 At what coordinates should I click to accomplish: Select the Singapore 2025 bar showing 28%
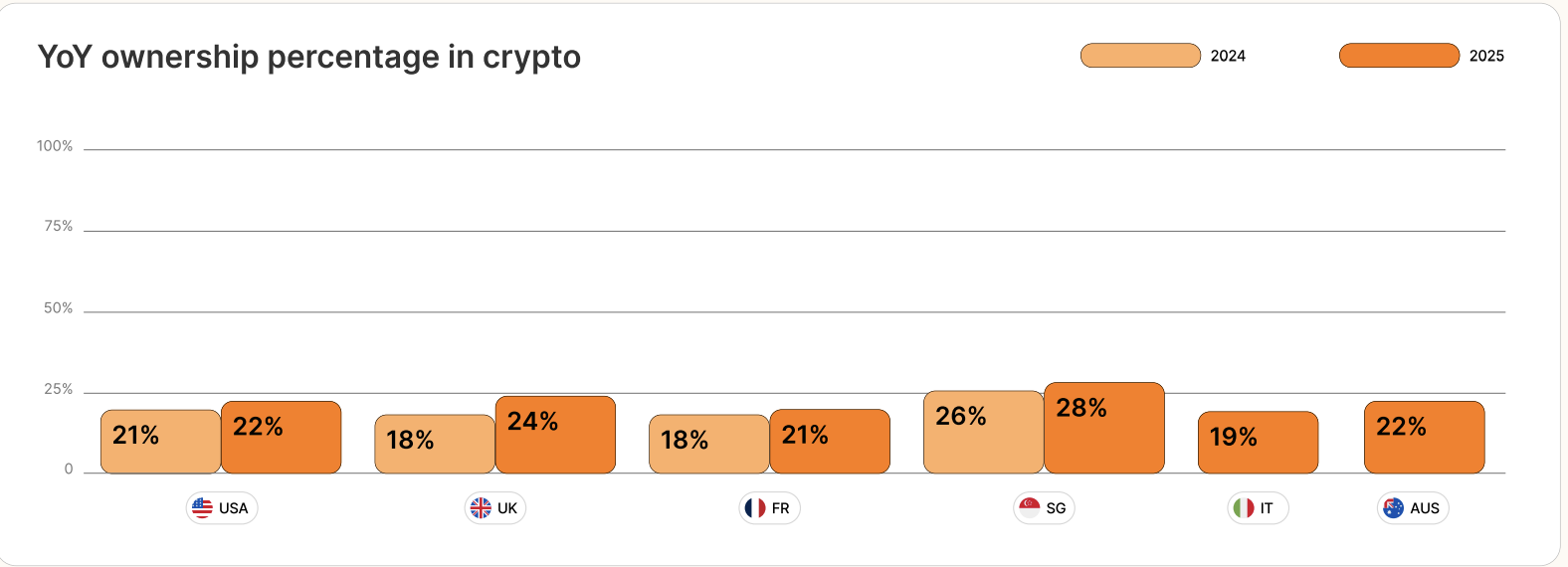tap(1103, 428)
